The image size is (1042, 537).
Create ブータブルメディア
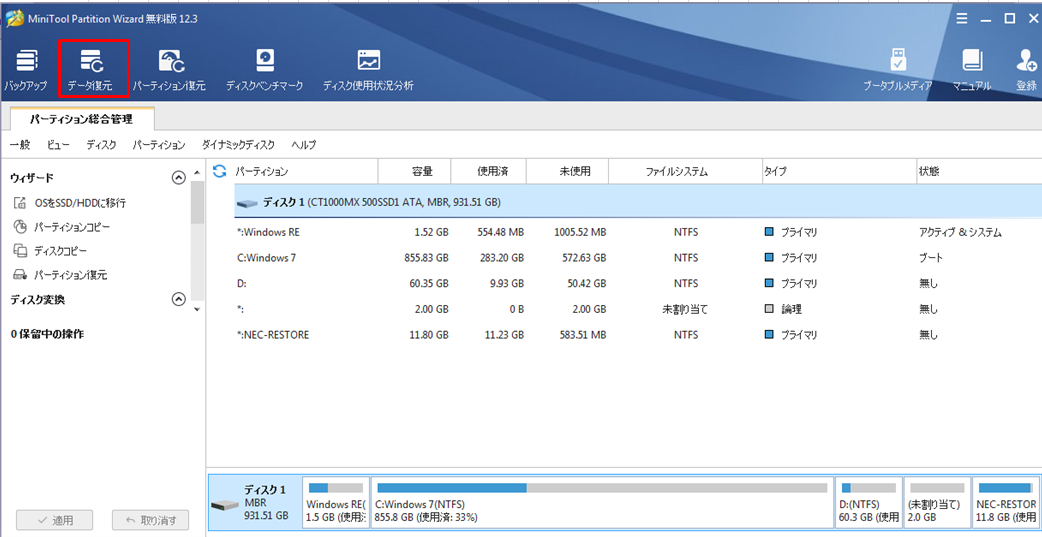click(x=898, y=69)
